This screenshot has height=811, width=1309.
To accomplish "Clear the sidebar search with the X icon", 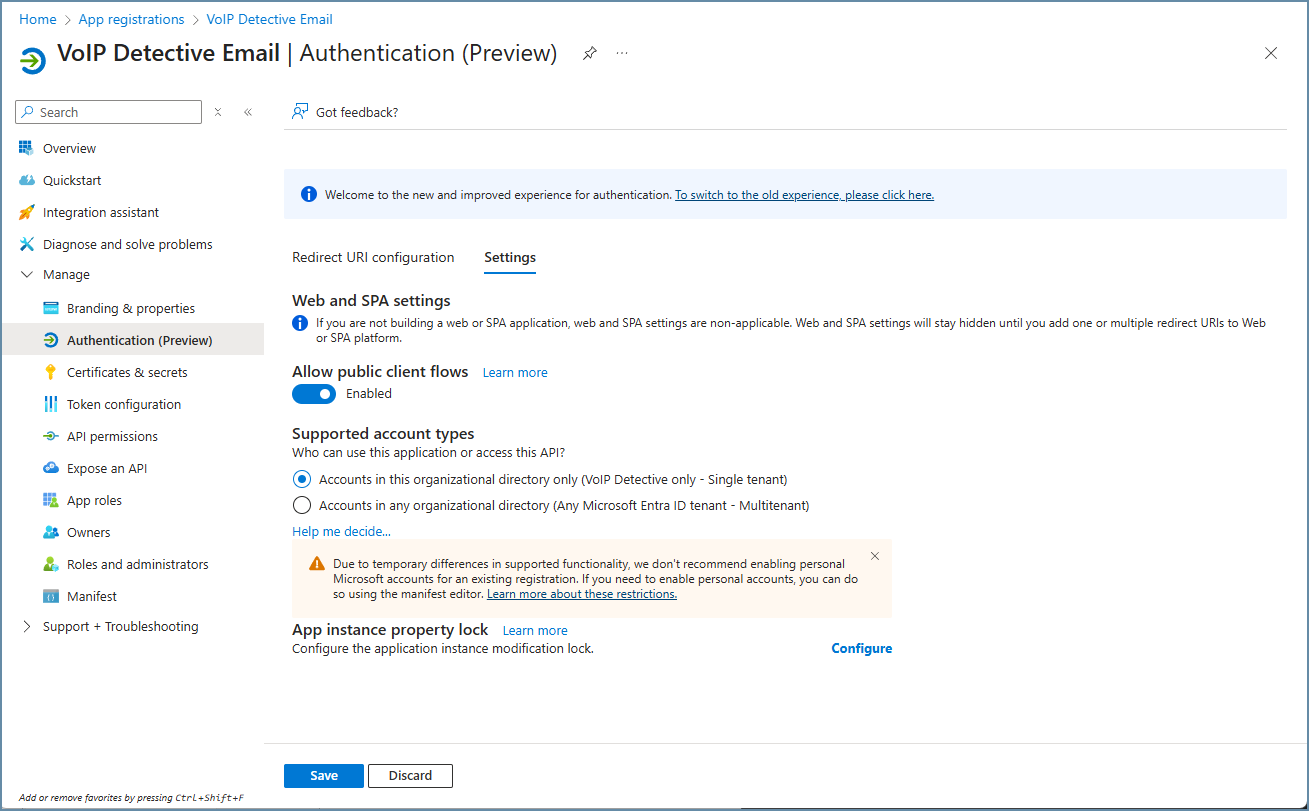I will point(218,112).
